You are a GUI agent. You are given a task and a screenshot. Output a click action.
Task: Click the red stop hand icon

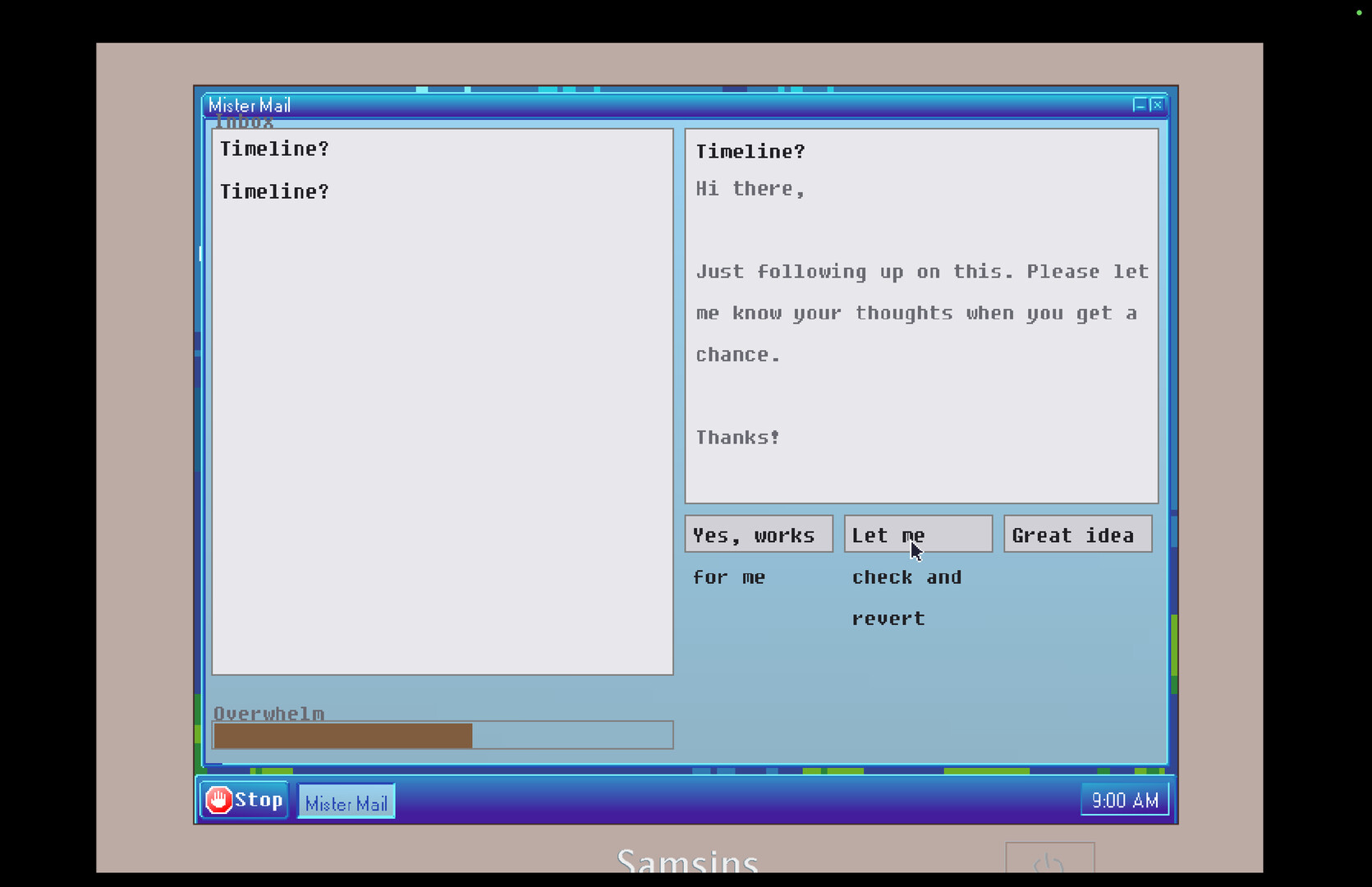click(x=218, y=800)
